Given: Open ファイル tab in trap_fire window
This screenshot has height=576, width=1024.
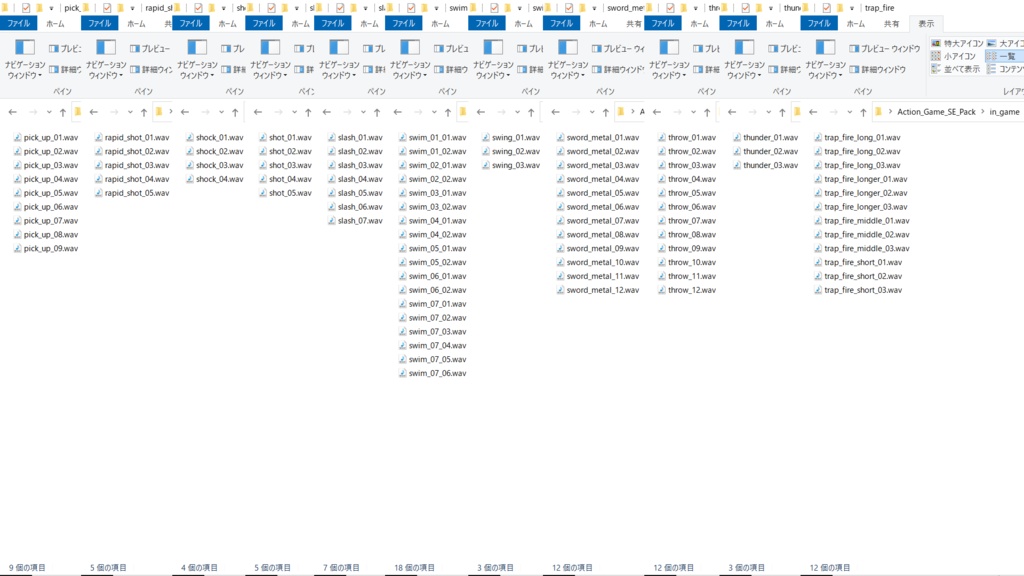Looking at the screenshot, I should [819, 24].
